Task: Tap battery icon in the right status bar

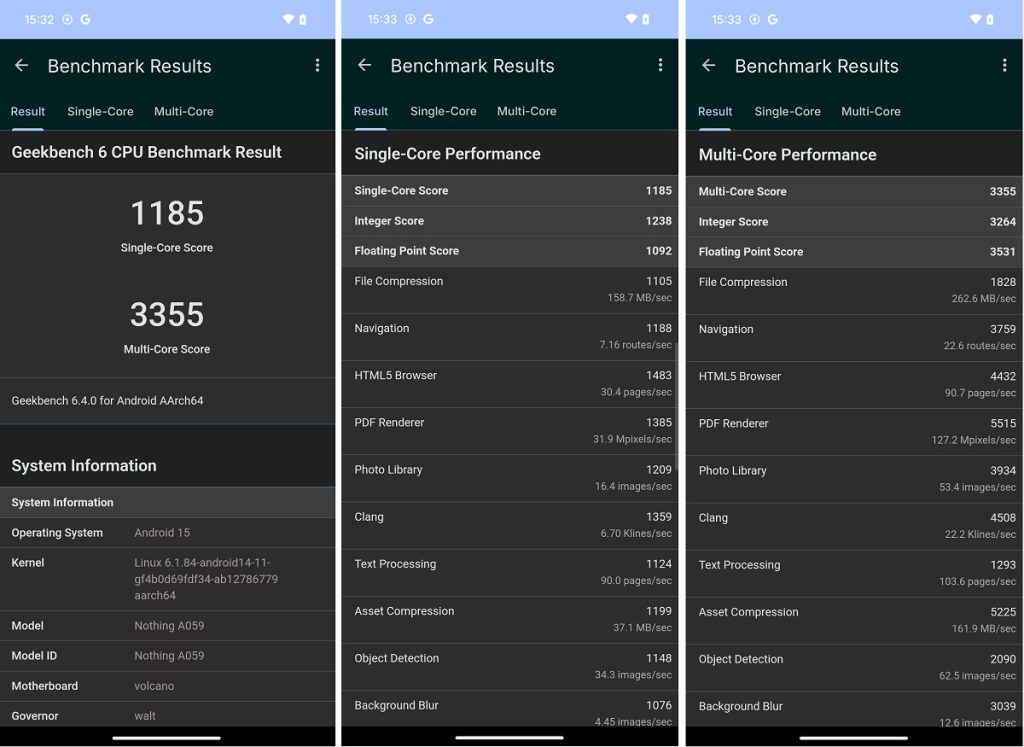Action: tap(990, 20)
